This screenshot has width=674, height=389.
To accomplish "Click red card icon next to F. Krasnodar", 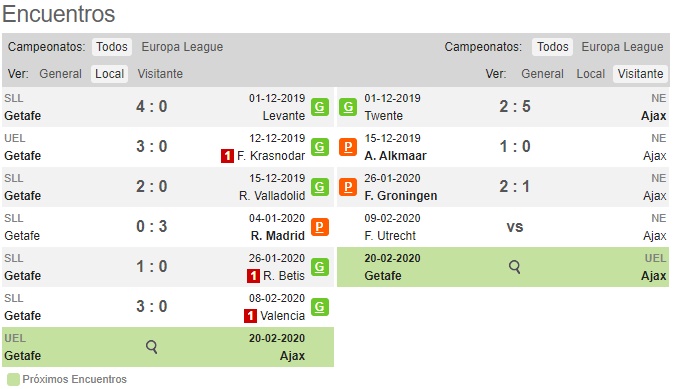I will coord(227,156).
